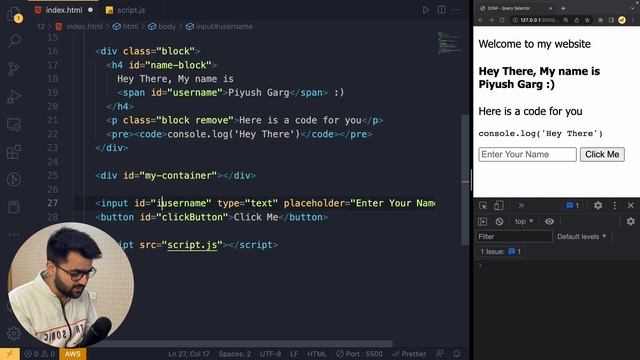Open errors and warnings count in status bar
The width and height of the screenshot is (640, 360).
(40, 354)
